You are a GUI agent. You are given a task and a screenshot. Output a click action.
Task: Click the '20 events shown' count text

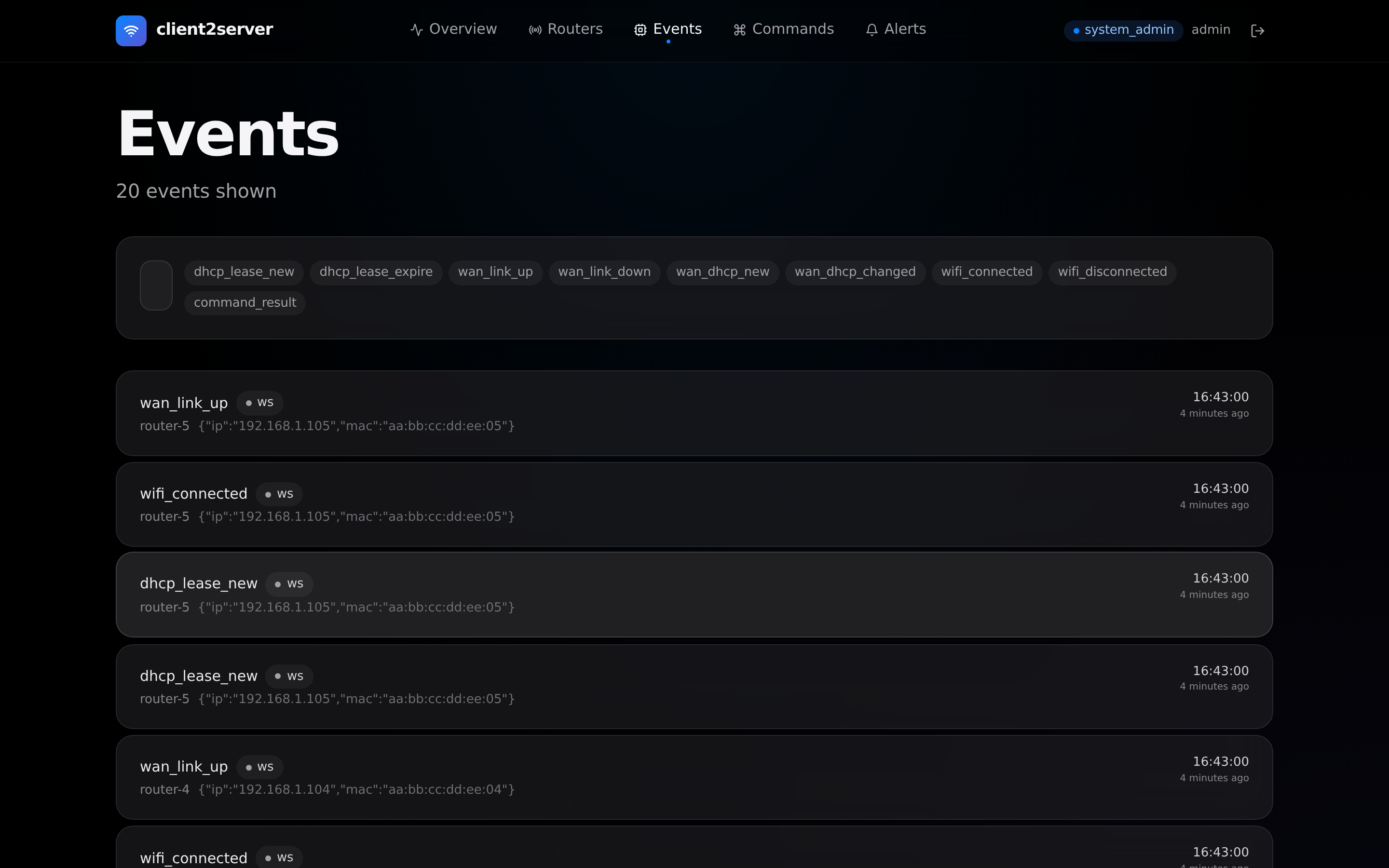196,191
